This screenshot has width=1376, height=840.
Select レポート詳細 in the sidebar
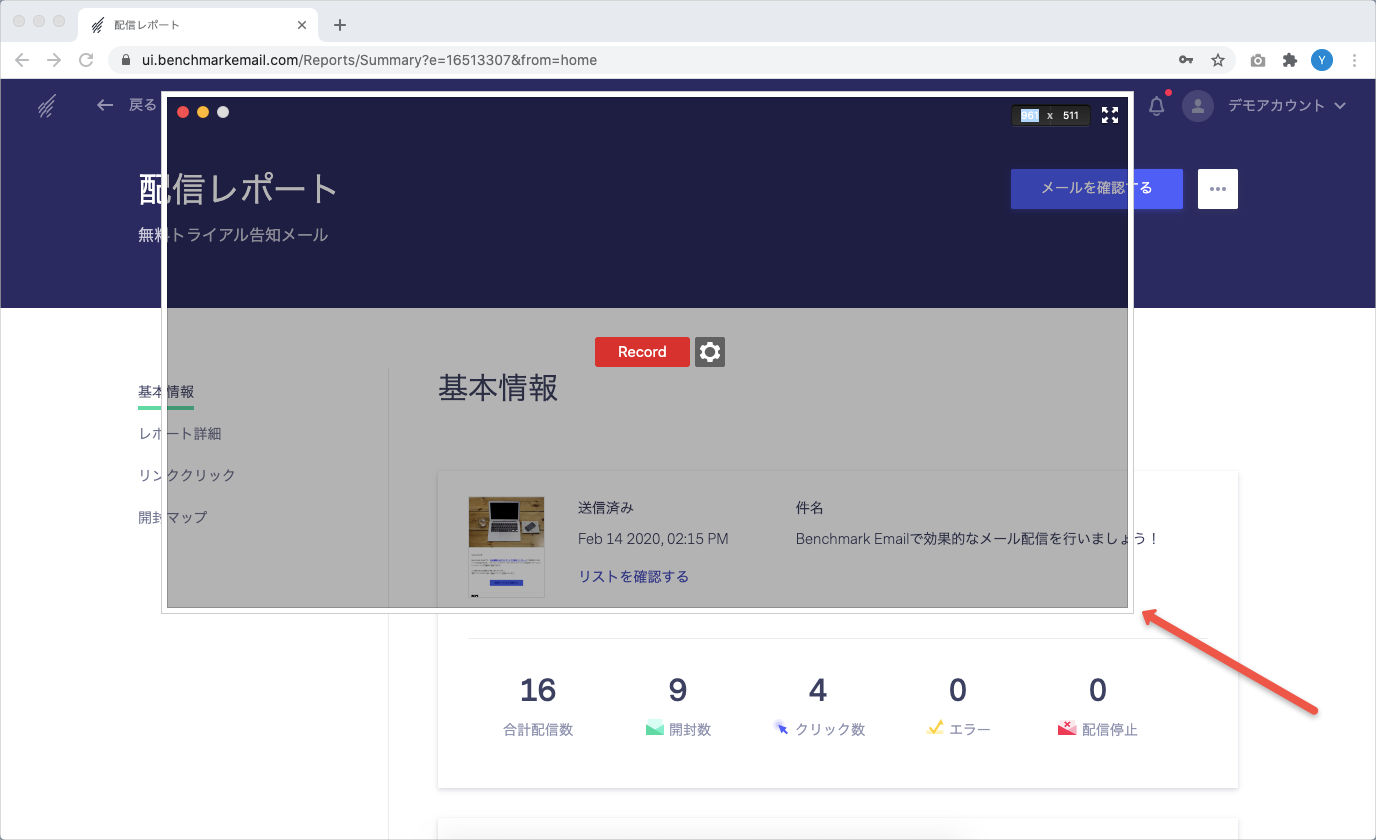tap(180, 434)
